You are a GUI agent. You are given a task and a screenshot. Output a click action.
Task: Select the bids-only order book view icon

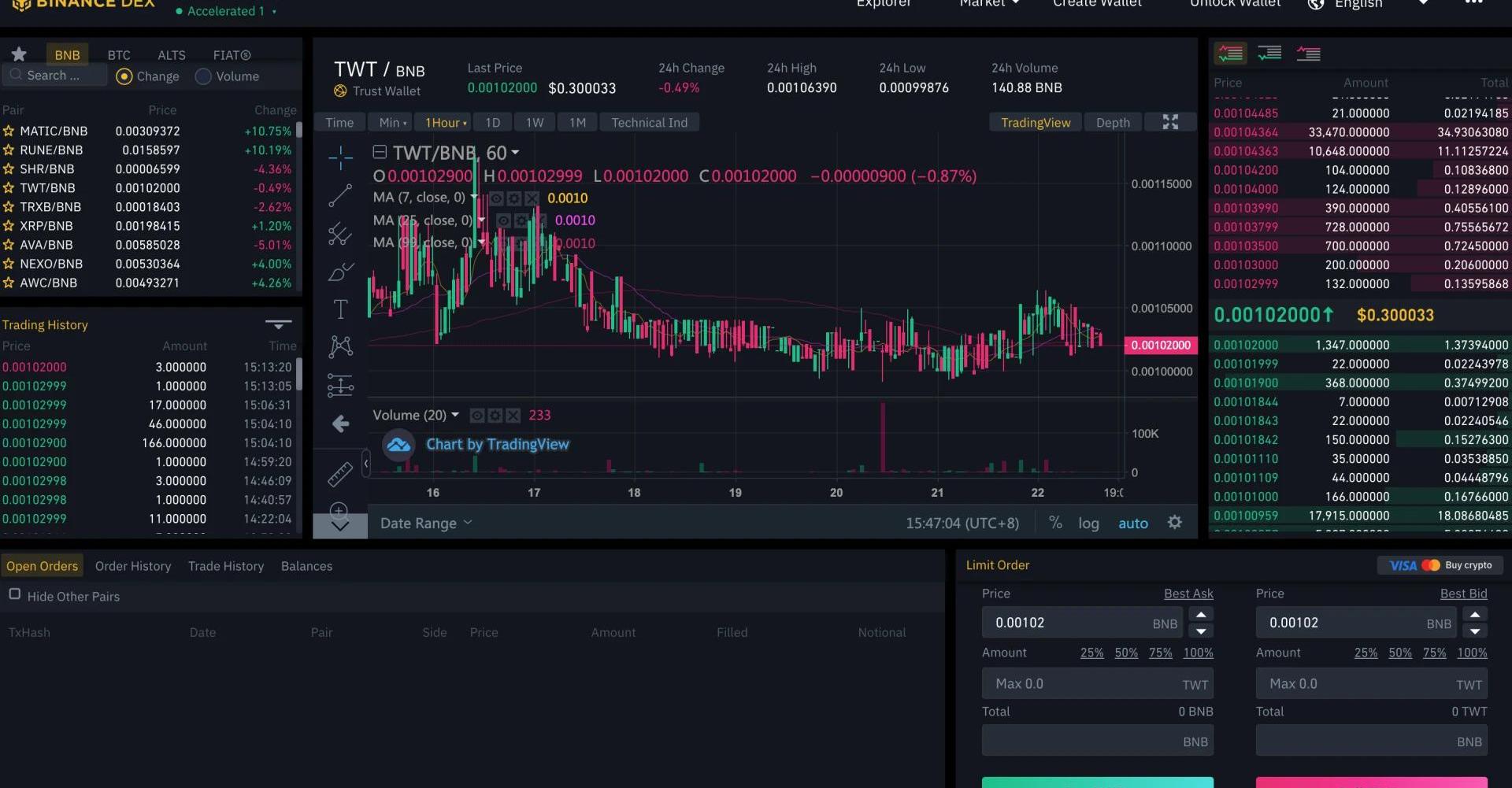(x=1269, y=53)
